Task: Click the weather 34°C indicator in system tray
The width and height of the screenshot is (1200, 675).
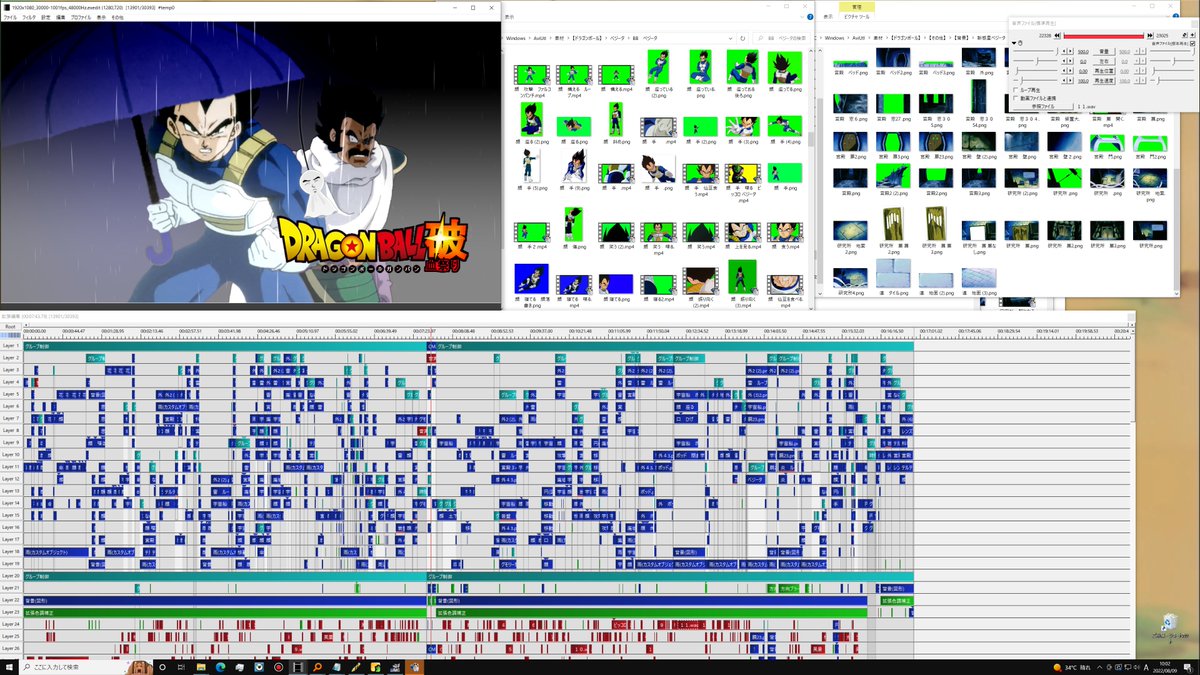Action: [1070, 666]
